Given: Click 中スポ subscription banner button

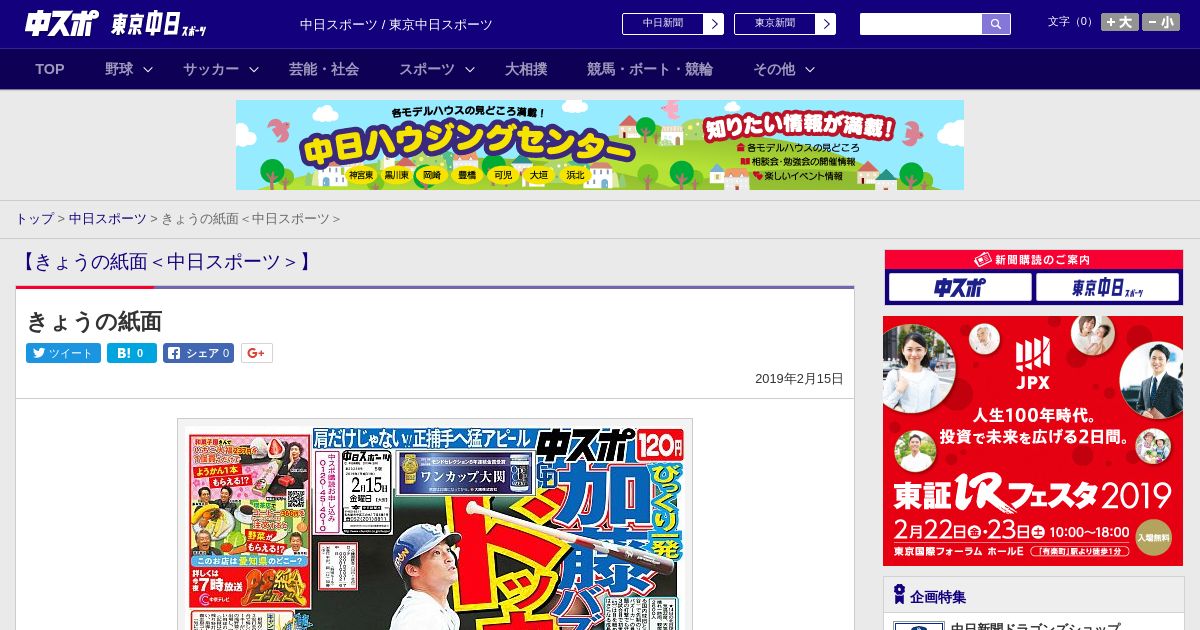Looking at the screenshot, I should tap(960, 288).
